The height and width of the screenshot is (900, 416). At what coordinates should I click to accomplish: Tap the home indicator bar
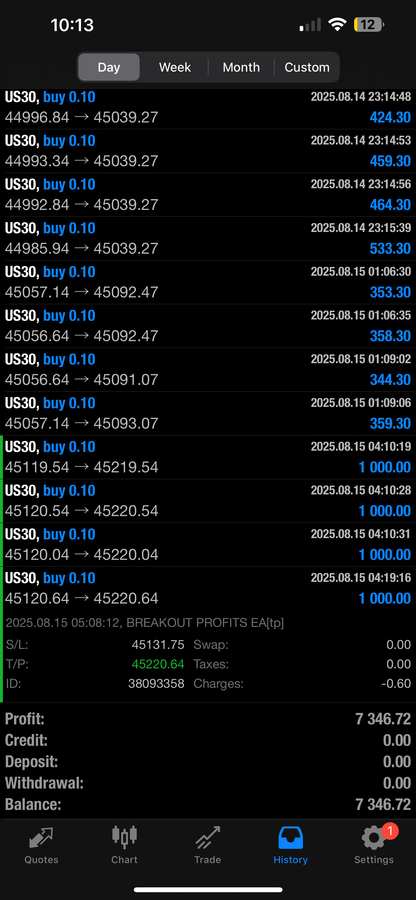point(208,890)
